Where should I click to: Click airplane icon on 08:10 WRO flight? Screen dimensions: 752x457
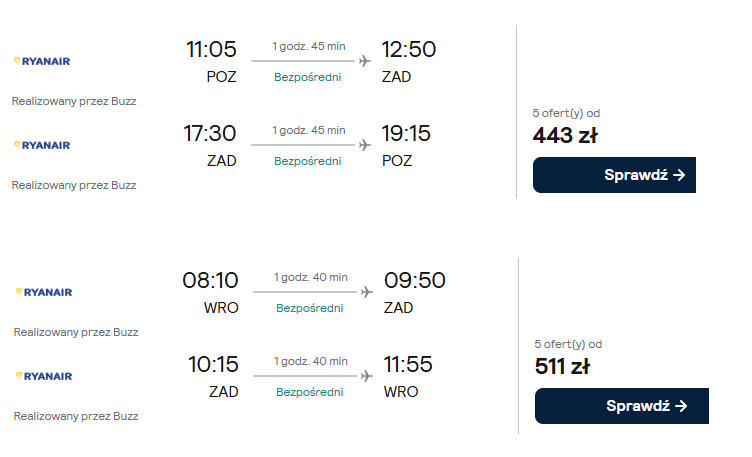[366, 292]
